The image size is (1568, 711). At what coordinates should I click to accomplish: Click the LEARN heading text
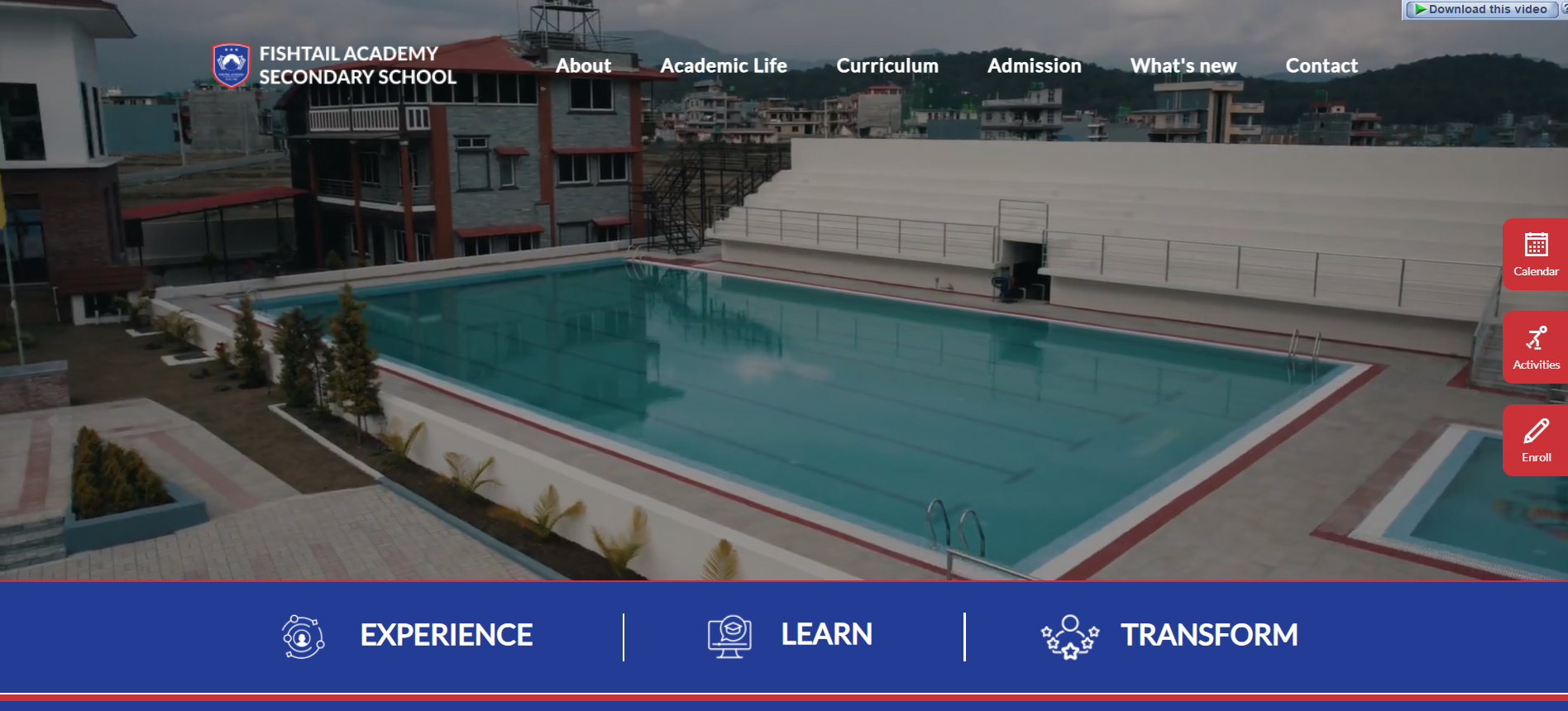827,634
